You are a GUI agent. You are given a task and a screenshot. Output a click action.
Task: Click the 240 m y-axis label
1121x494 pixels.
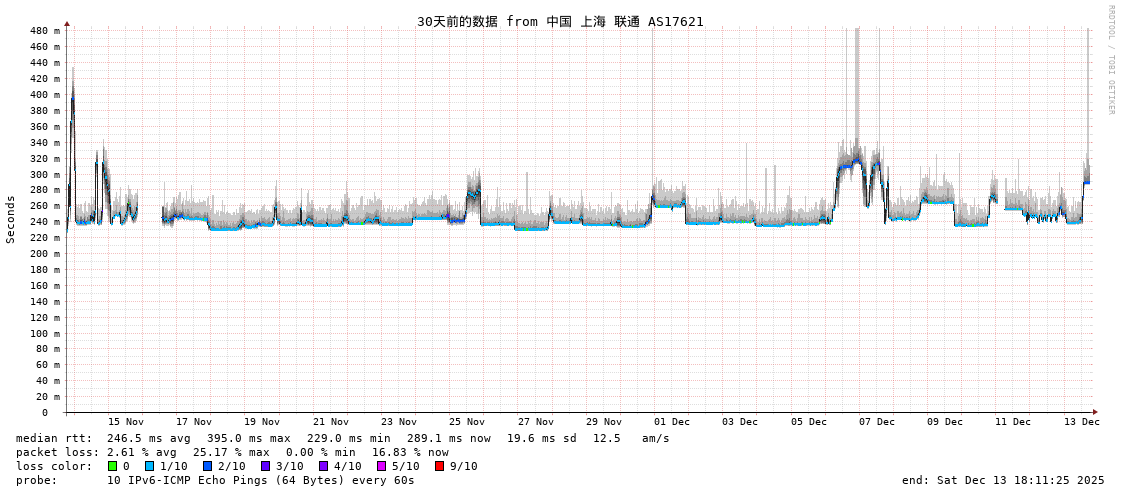coord(43,222)
